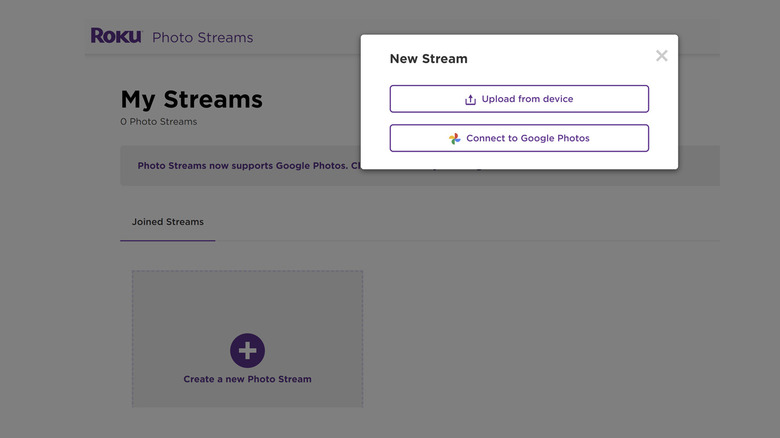Click the banner text right of the dialog

click(699, 166)
